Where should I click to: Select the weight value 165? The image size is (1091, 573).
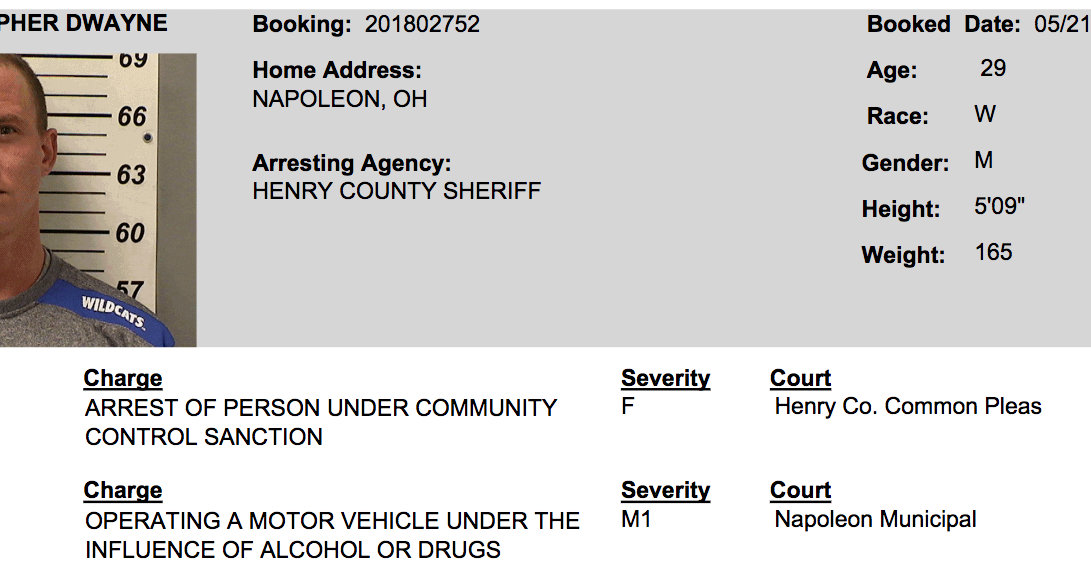(994, 252)
